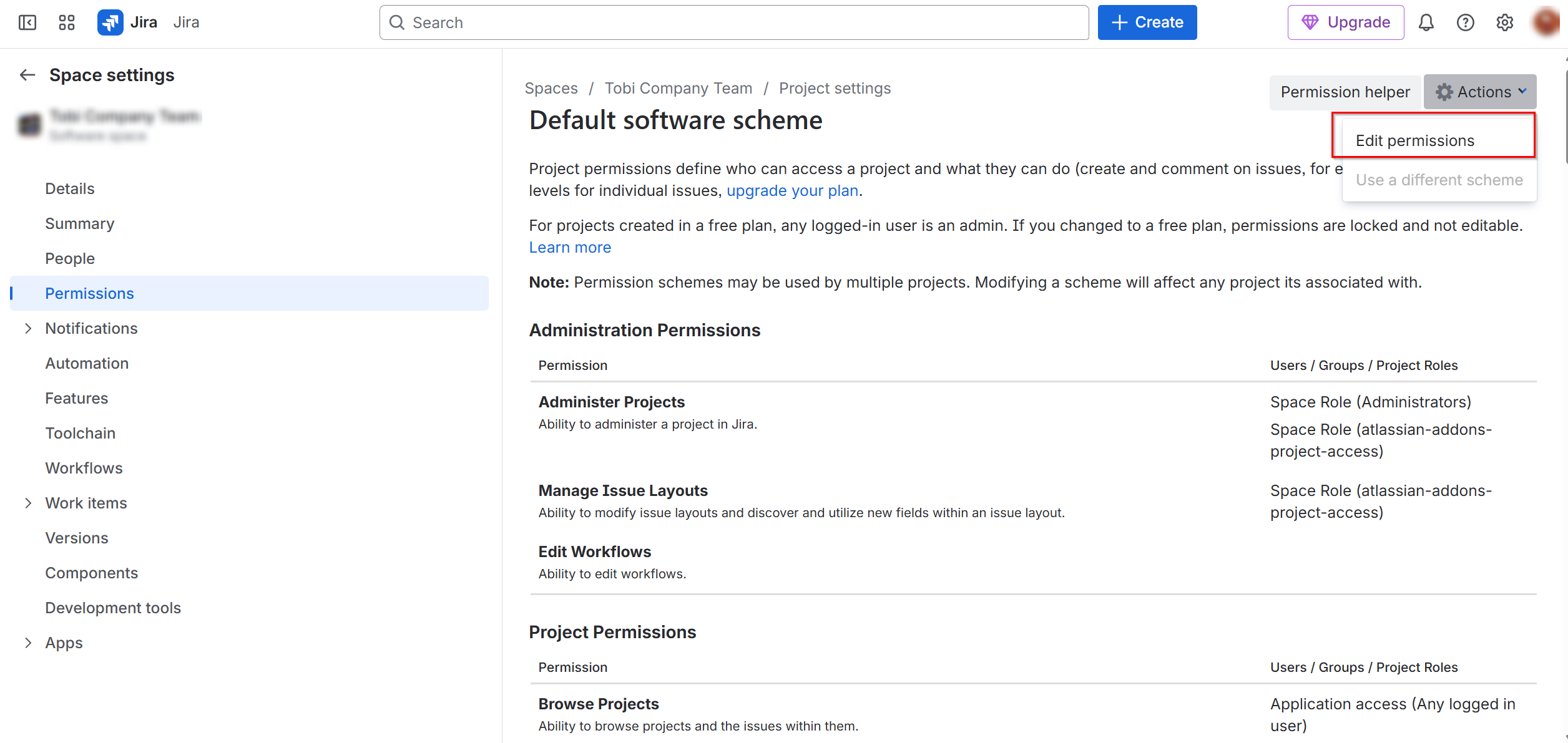Click the Permission helper button
The image size is (1568, 743).
coord(1345,92)
